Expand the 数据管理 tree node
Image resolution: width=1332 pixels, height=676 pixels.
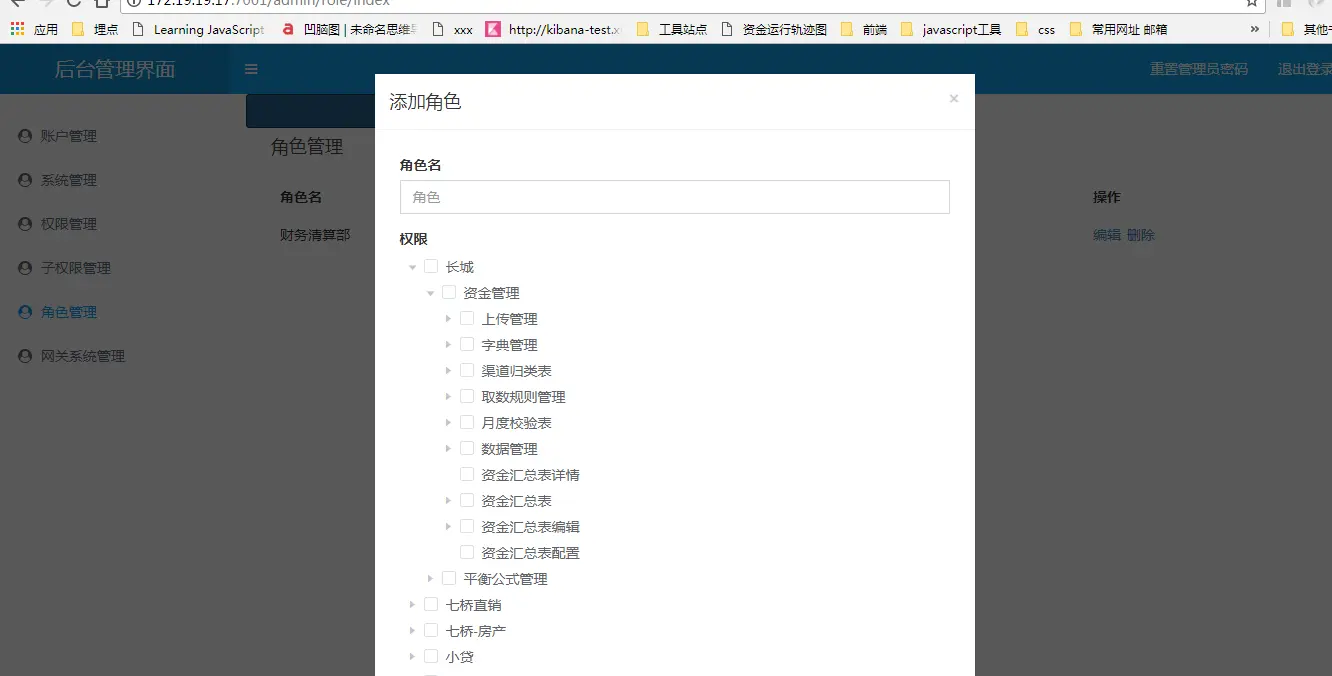[x=448, y=449]
